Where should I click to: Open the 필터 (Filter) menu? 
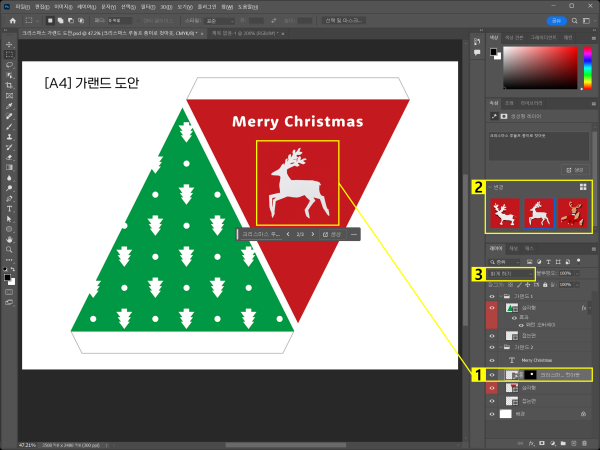coord(148,7)
